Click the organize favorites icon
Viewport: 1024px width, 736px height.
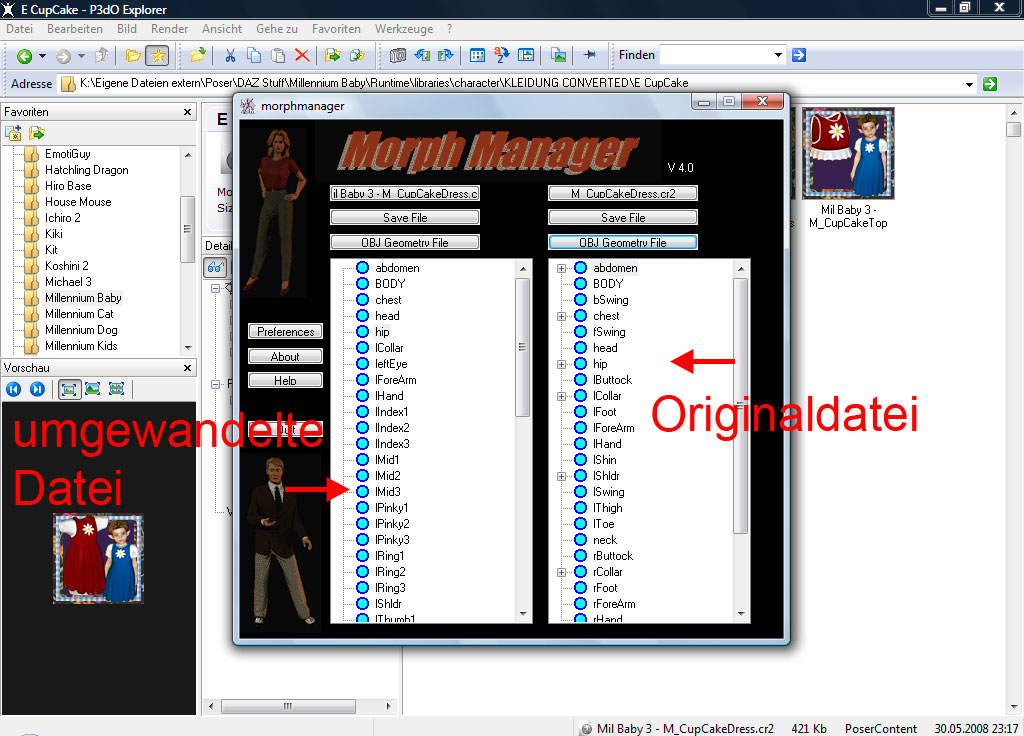click(x=37, y=133)
